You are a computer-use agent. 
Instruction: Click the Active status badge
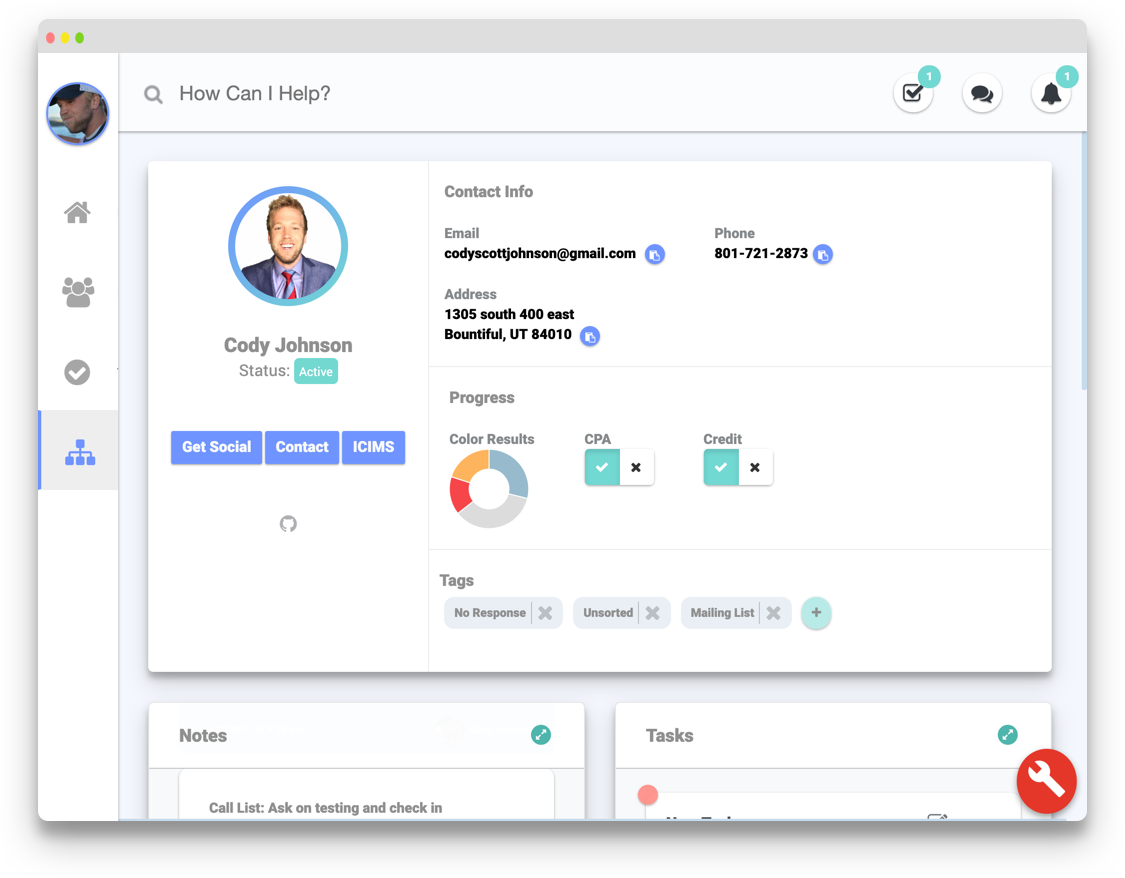click(316, 372)
